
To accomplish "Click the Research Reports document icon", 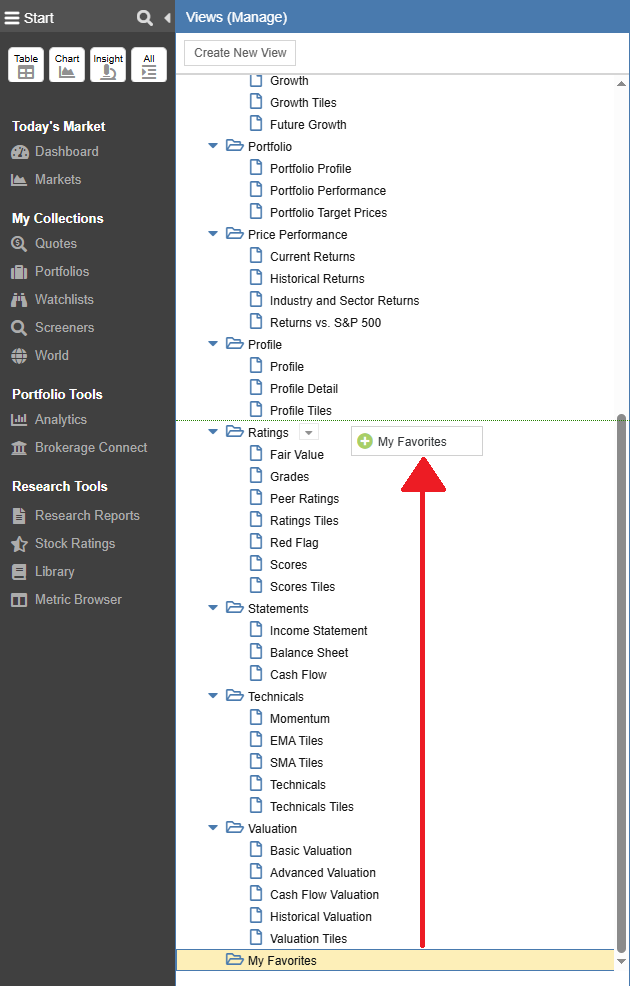I will 20,516.
